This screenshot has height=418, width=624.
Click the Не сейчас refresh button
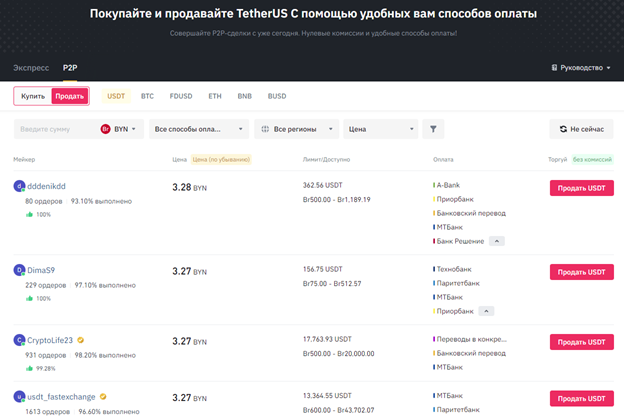(581, 129)
